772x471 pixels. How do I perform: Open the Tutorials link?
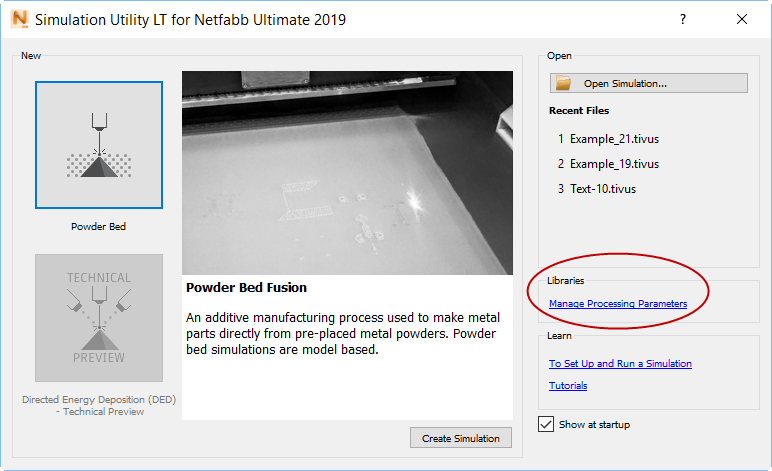pos(568,385)
